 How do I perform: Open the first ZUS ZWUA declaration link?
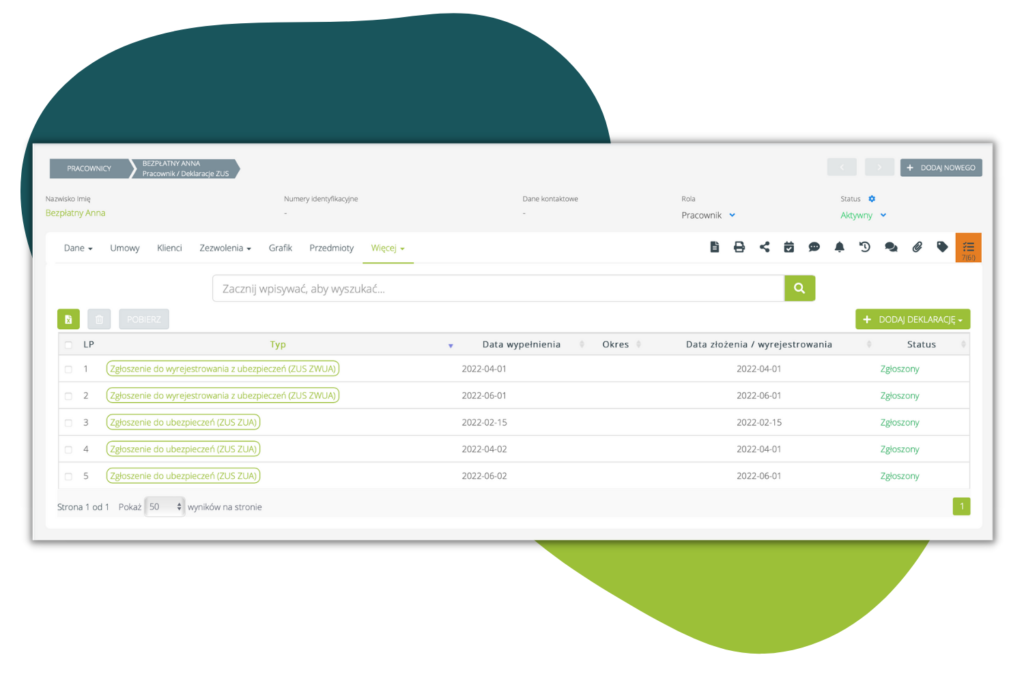tap(222, 369)
